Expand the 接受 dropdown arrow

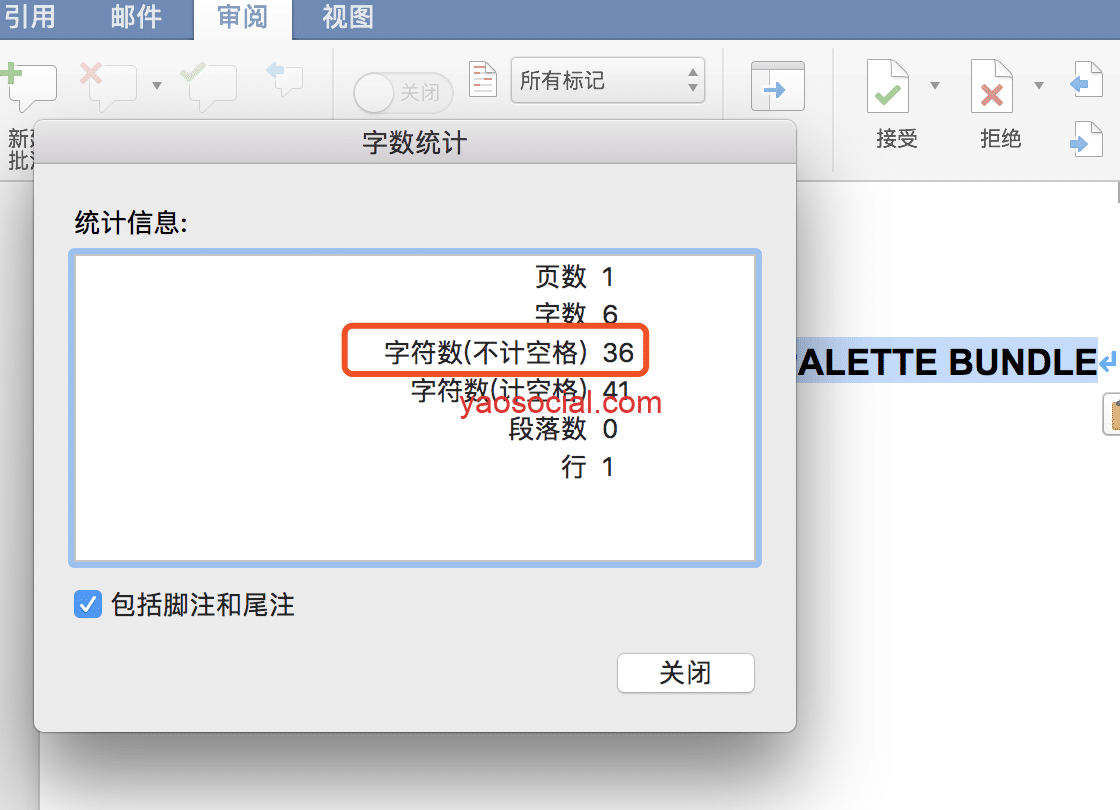(935, 86)
